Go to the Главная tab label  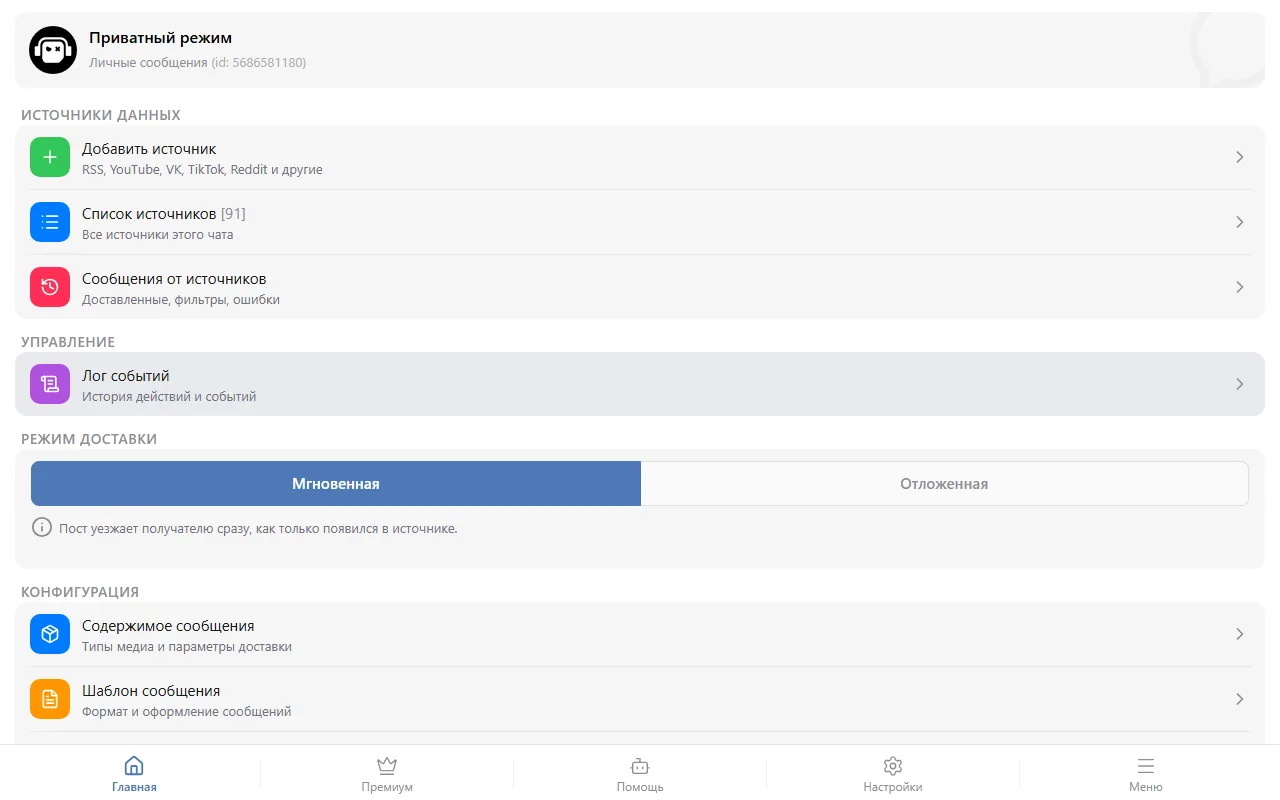134,787
